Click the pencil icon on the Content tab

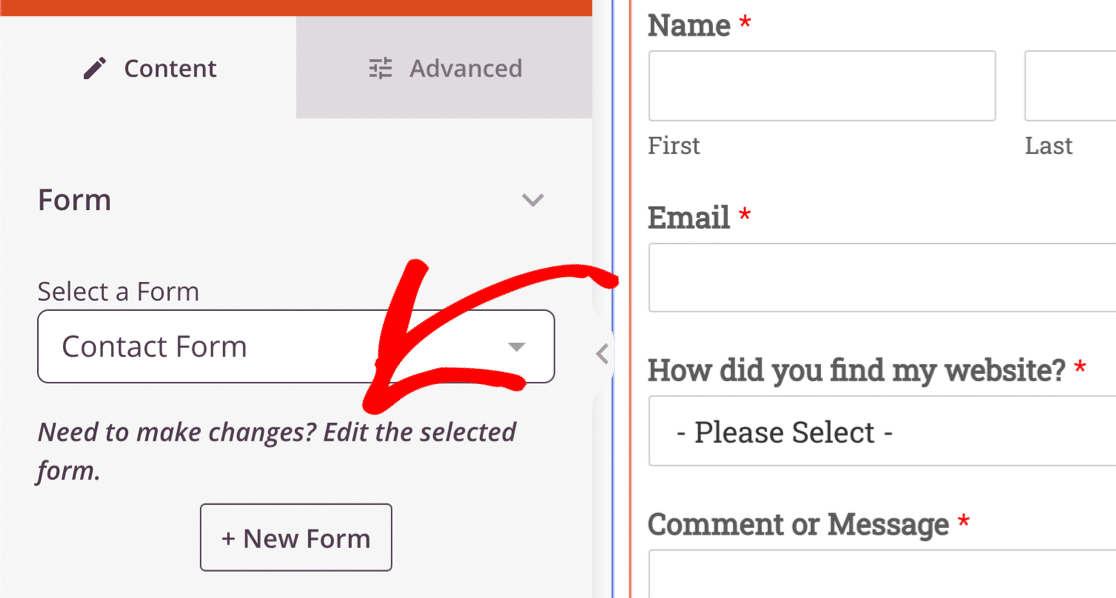[94, 68]
